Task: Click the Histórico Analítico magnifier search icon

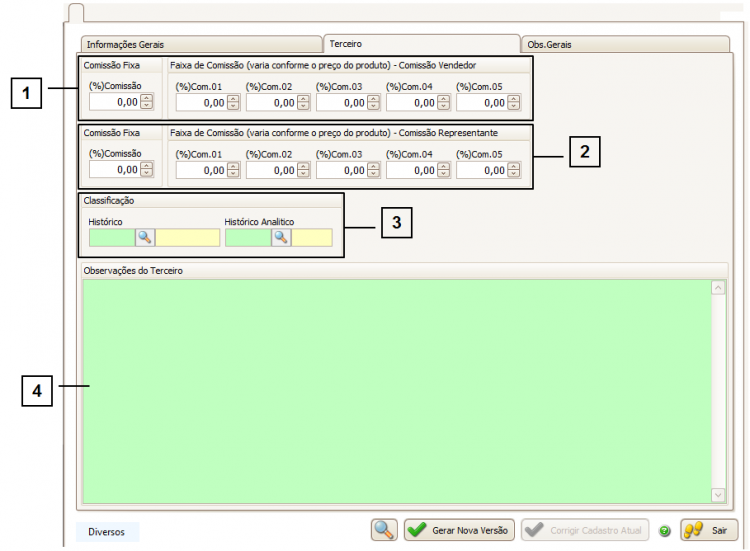Action: tap(282, 237)
